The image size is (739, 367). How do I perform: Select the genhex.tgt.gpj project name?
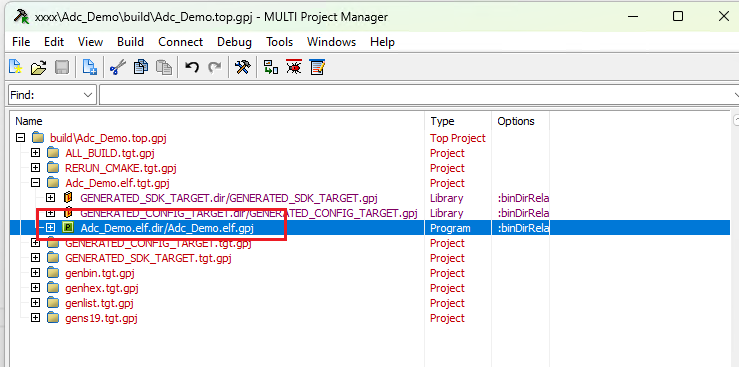tap(102, 288)
